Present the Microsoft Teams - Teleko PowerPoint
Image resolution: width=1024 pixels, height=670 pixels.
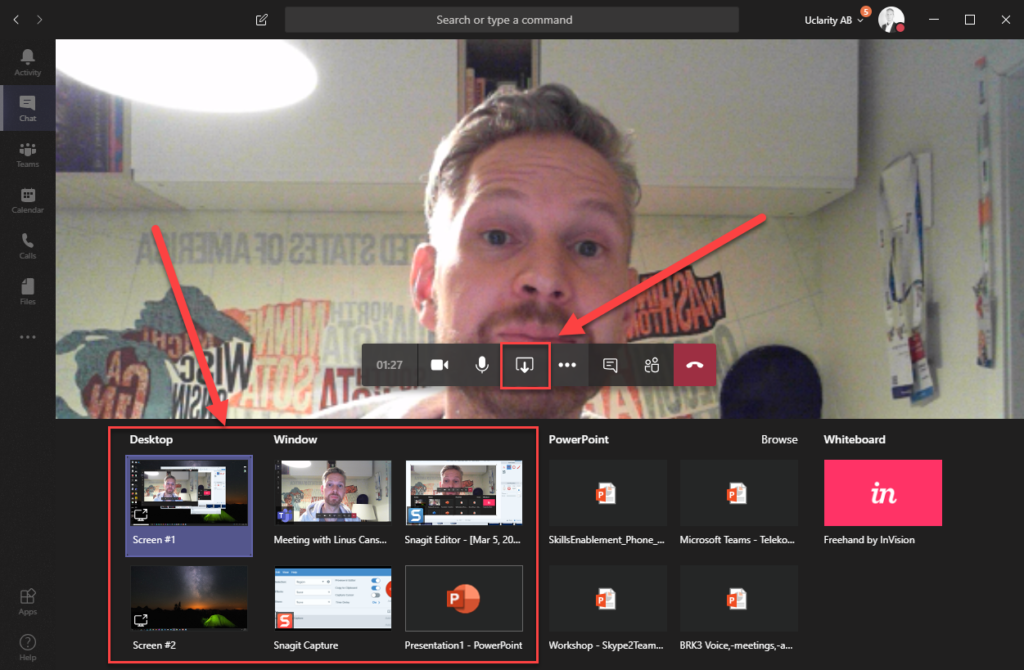(x=739, y=503)
